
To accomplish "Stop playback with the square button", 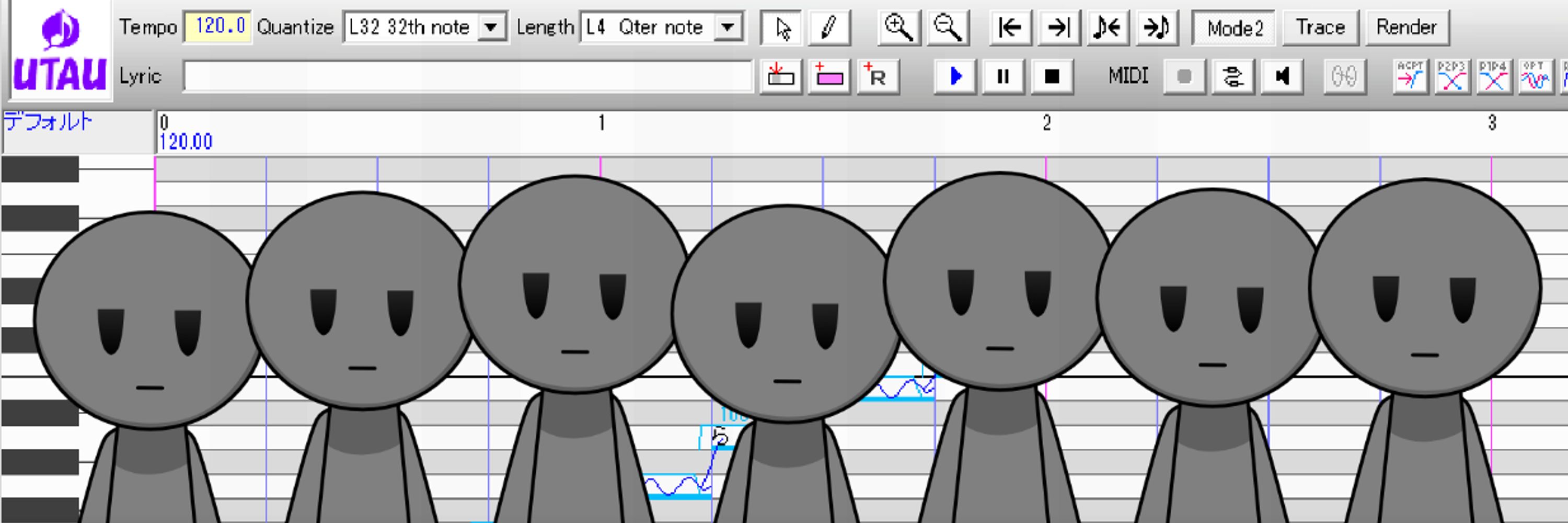I will click(1052, 77).
